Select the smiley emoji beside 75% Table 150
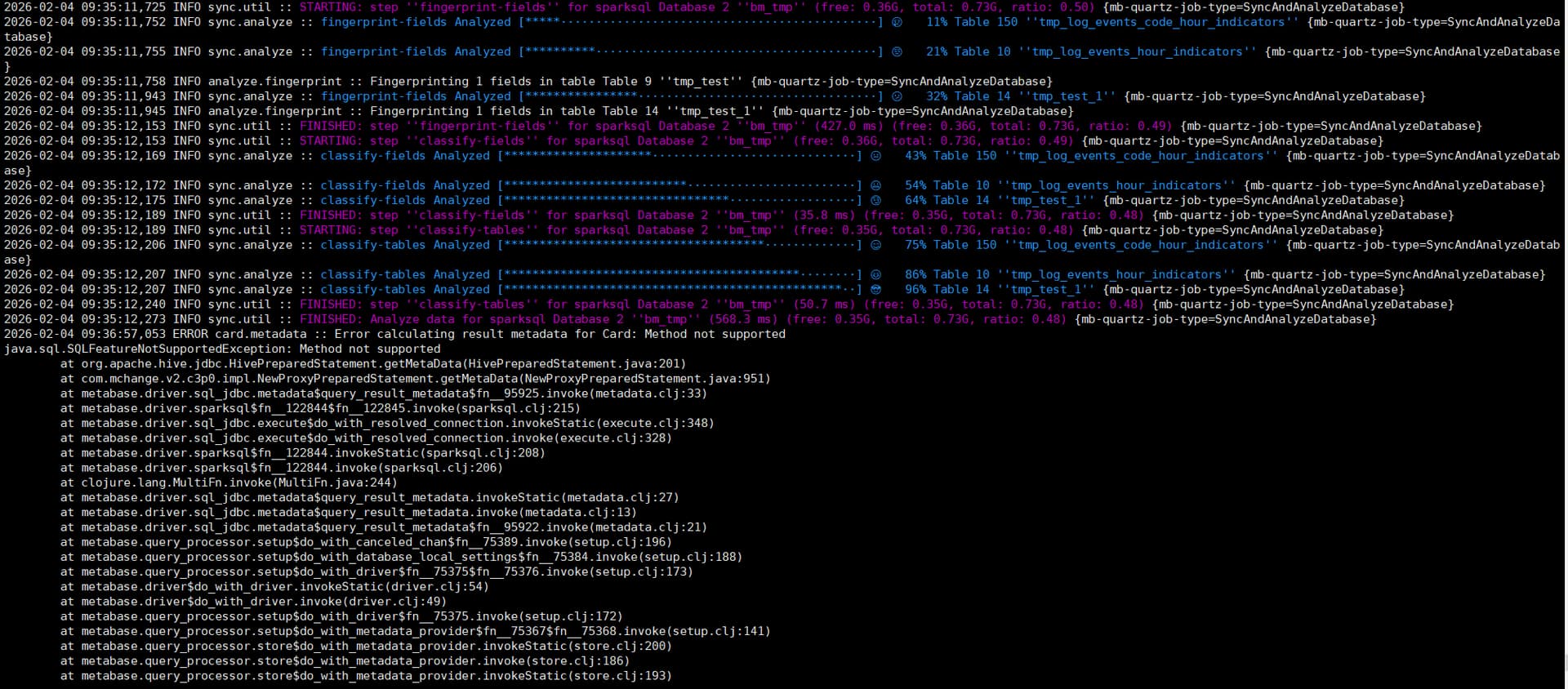This screenshot has width=1568, height=689. click(x=875, y=245)
